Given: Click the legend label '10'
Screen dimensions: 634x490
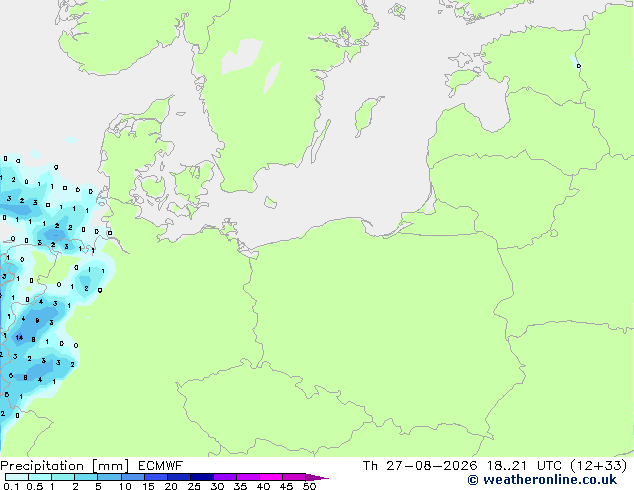Looking at the screenshot, I should click(x=125, y=486).
